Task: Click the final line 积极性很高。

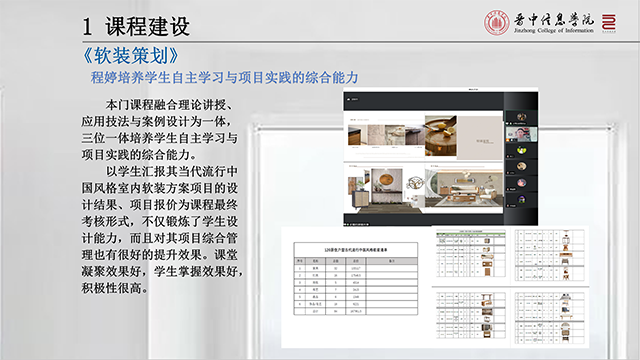Action: [114, 288]
